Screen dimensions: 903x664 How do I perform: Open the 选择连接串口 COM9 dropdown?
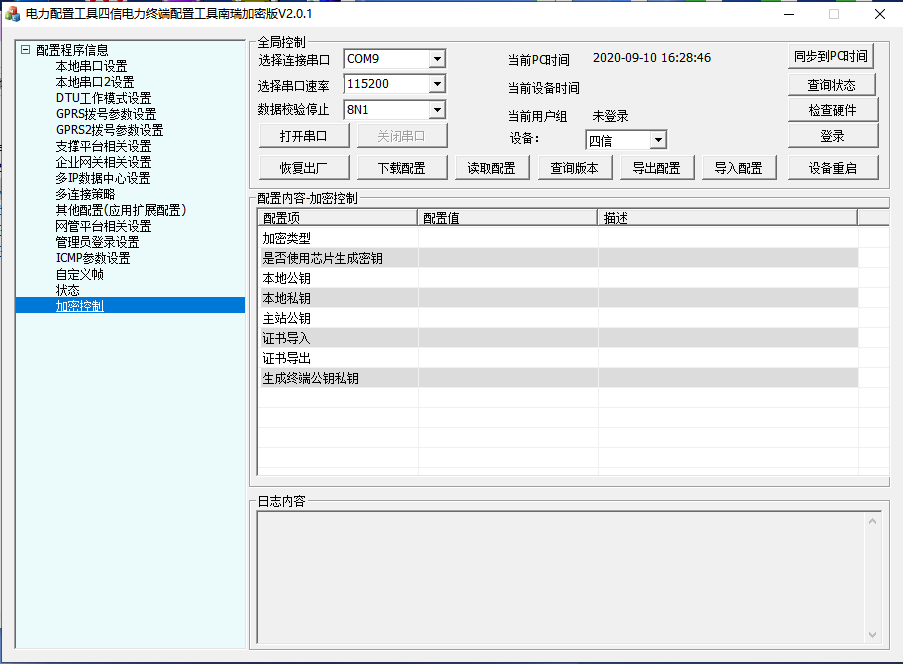[x=436, y=59]
